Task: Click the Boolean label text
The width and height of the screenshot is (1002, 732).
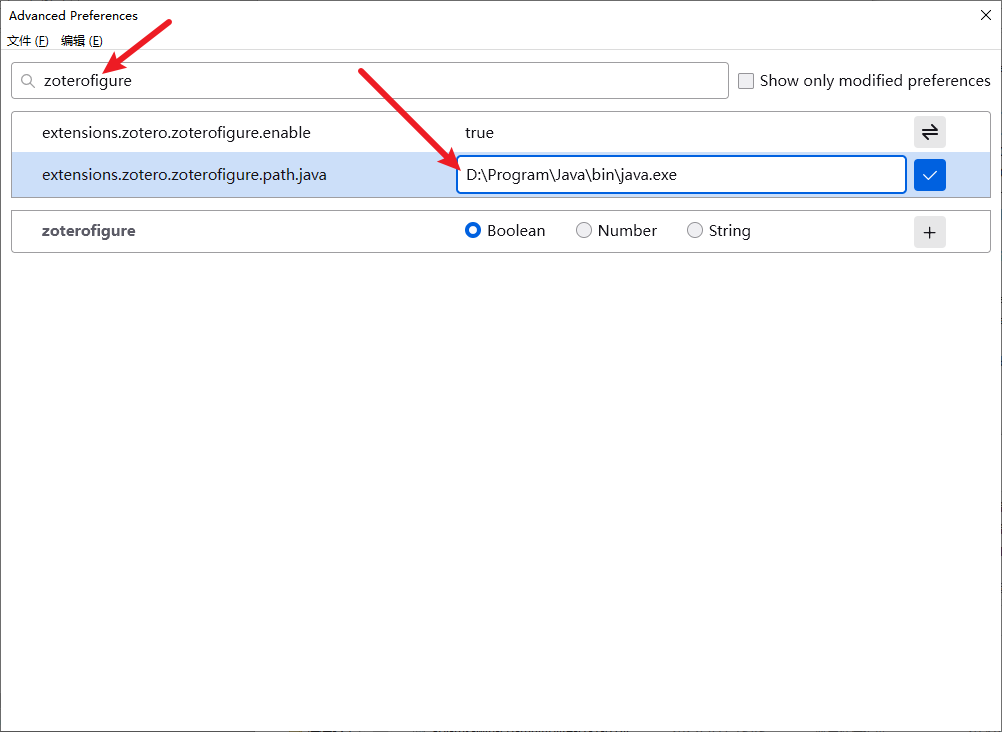Action: (516, 231)
